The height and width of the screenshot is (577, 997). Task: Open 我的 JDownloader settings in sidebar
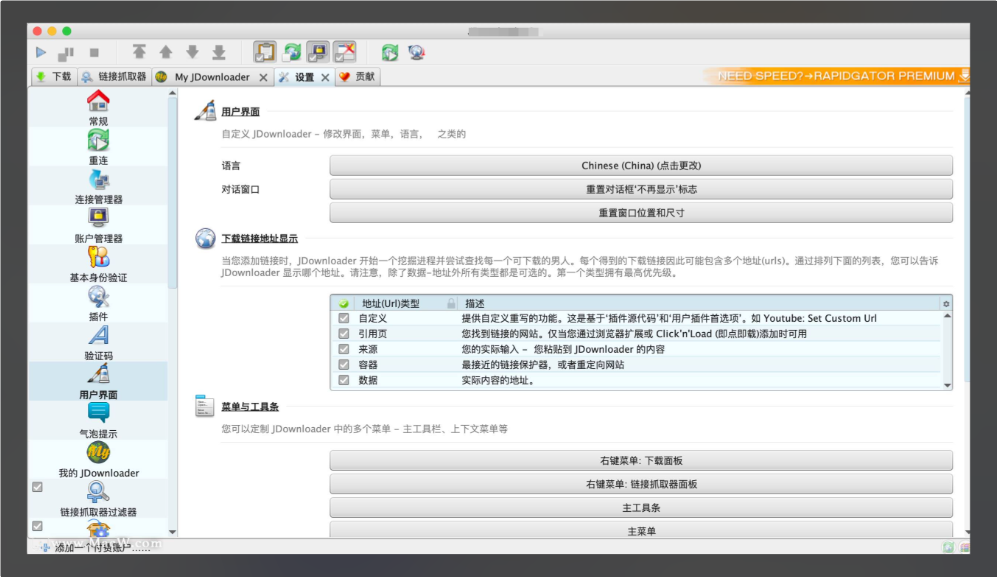[98, 459]
